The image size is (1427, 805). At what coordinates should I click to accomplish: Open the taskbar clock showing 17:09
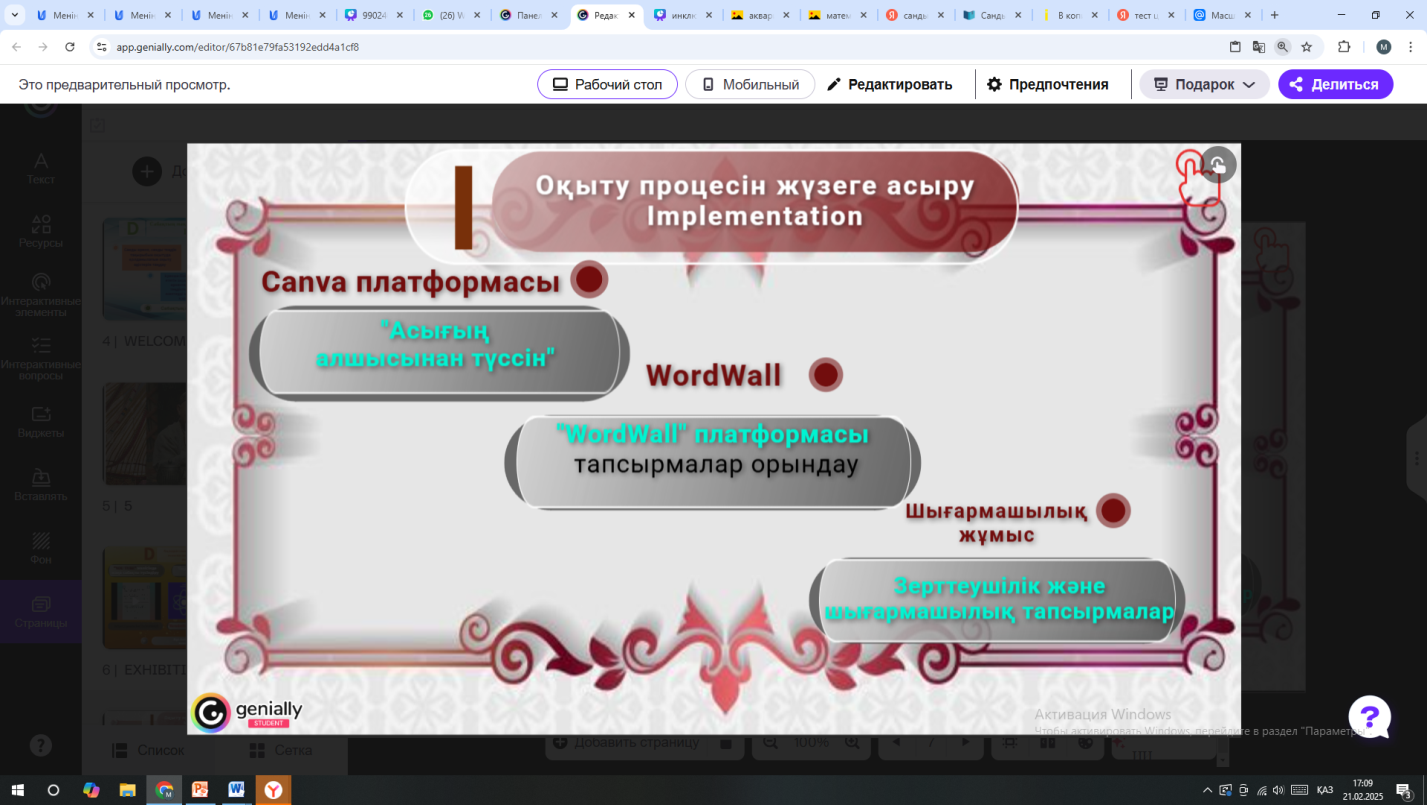(x=1362, y=790)
